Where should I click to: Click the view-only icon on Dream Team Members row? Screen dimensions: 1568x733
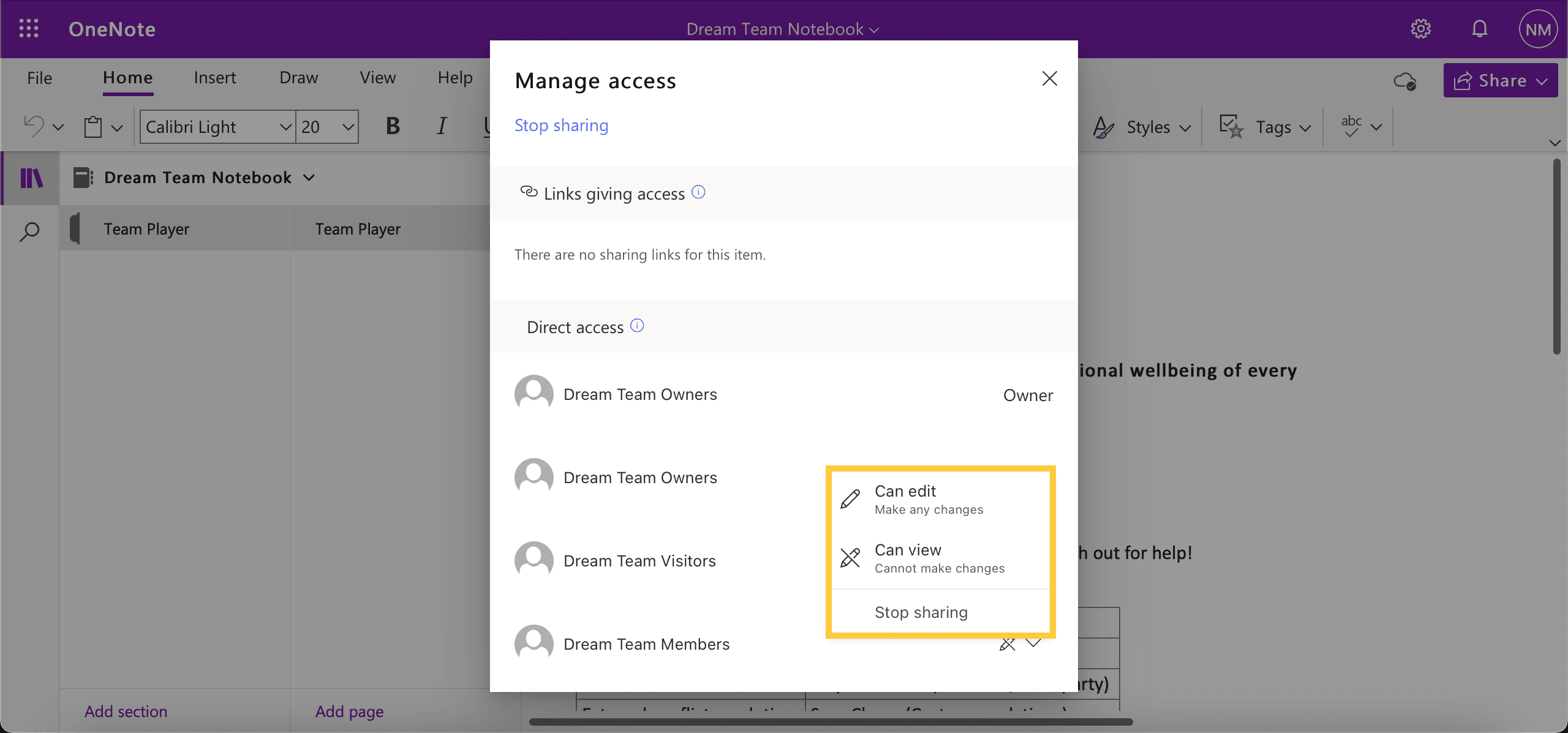[1008, 644]
